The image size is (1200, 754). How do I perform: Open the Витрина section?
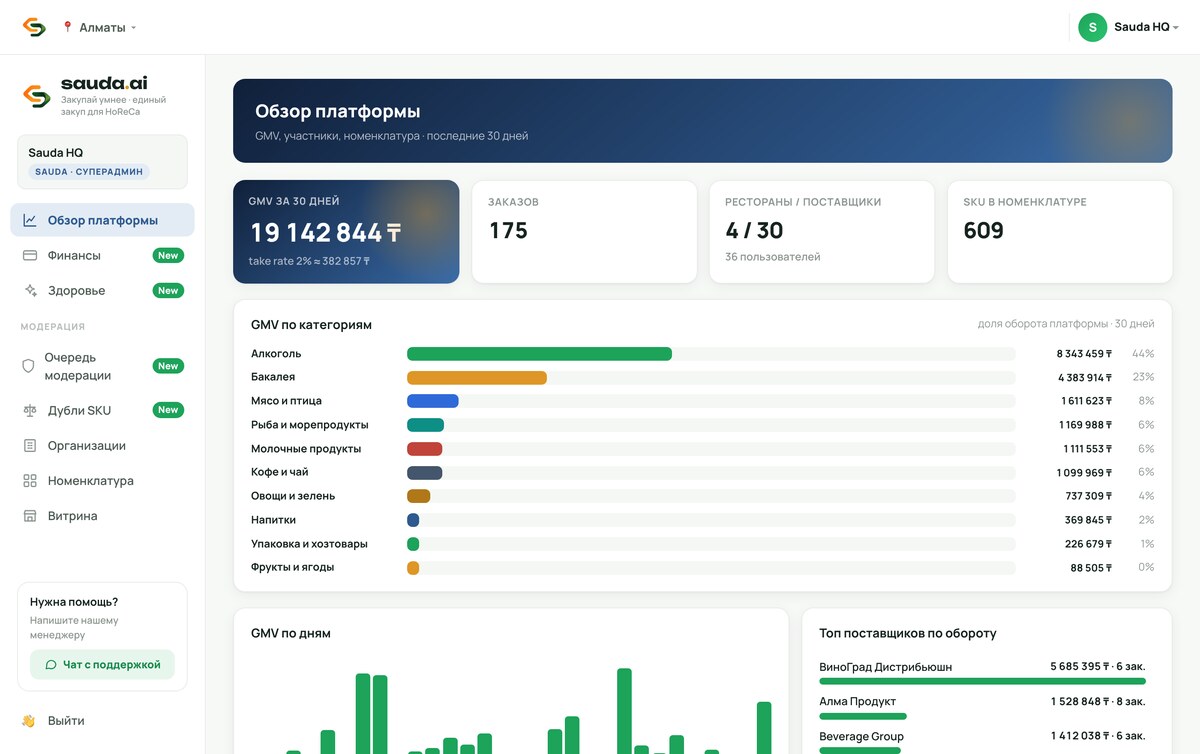click(x=102, y=516)
